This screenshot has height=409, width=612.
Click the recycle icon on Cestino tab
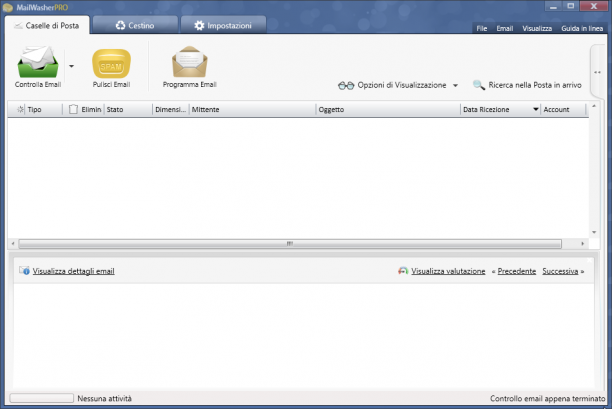(x=120, y=25)
